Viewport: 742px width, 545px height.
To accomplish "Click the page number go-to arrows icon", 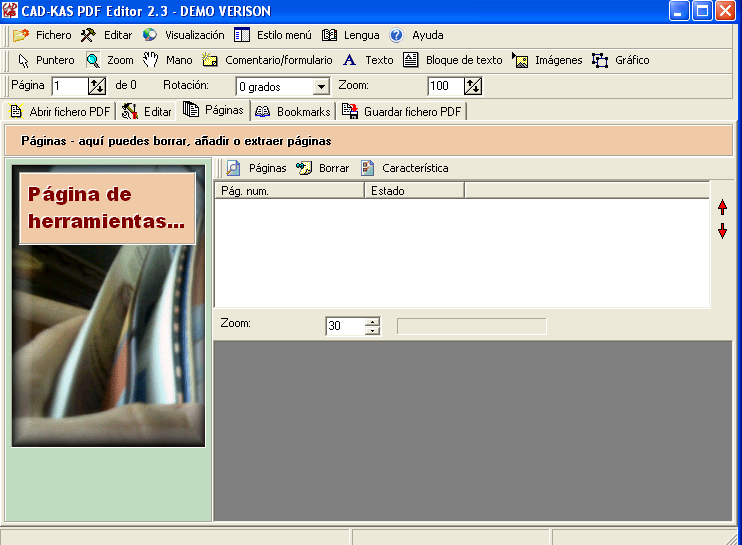I will point(97,86).
